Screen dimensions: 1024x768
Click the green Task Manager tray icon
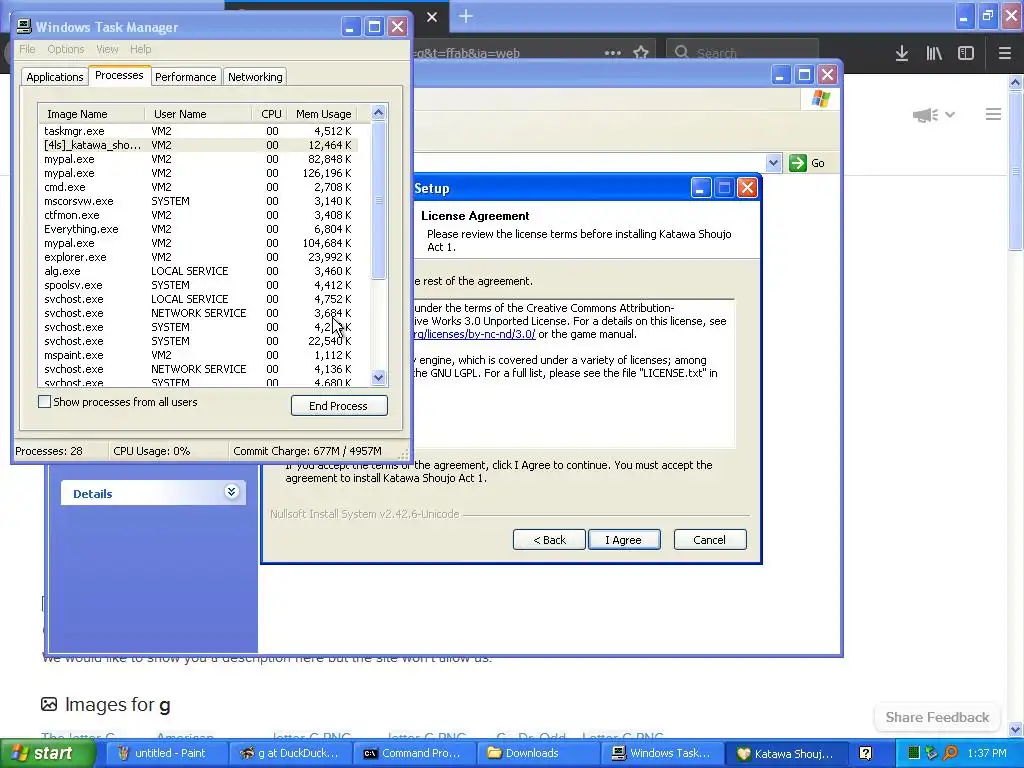(914, 753)
